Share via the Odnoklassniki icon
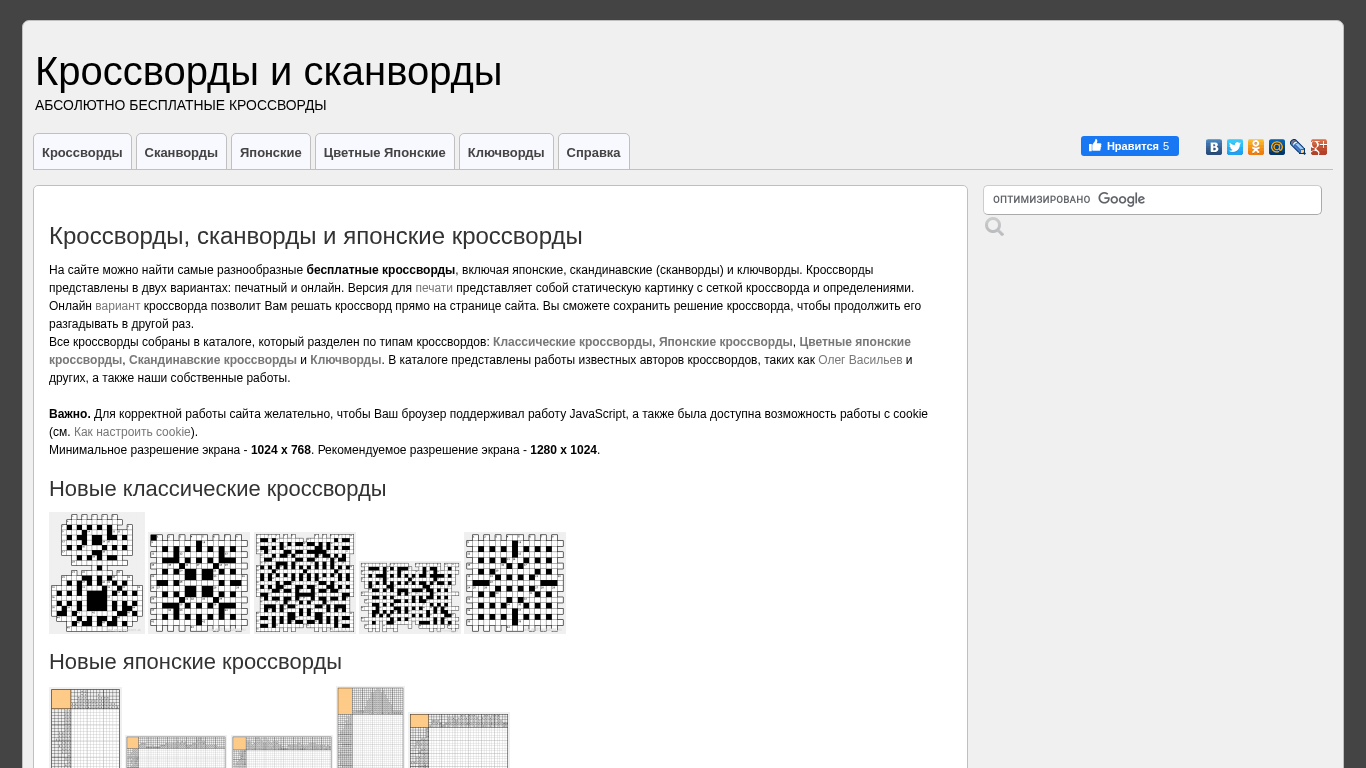This screenshot has width=1366, height=768. pyautogui.click(x=1256, y=147)
